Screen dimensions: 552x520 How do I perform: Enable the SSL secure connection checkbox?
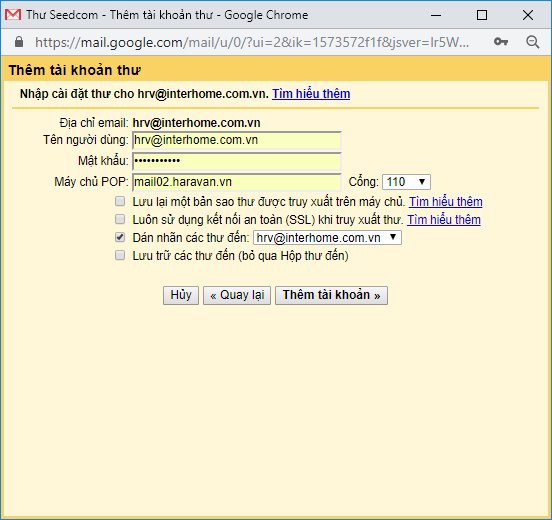[120, 219]
